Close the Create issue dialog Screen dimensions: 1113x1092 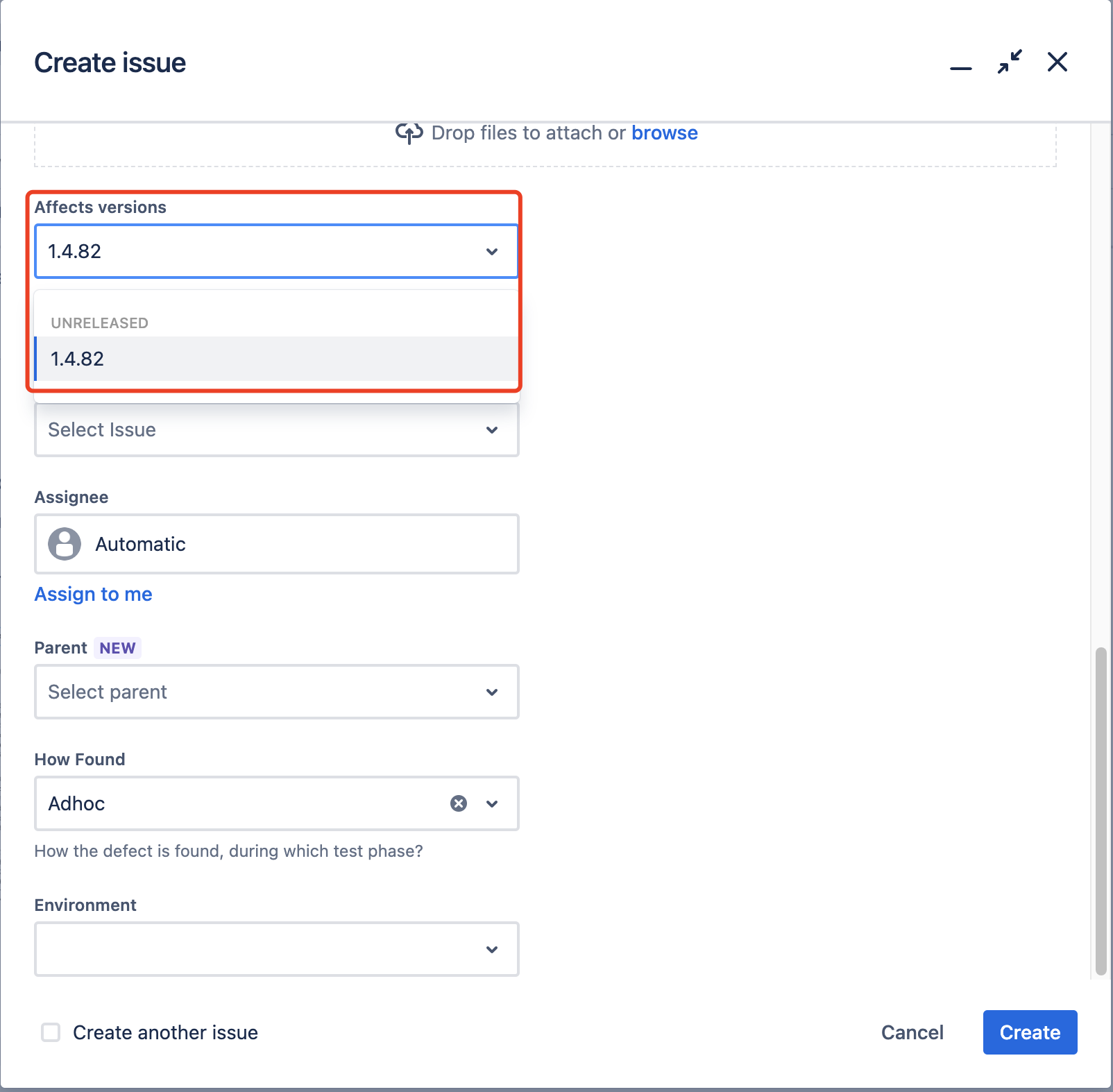(1057, 62)
